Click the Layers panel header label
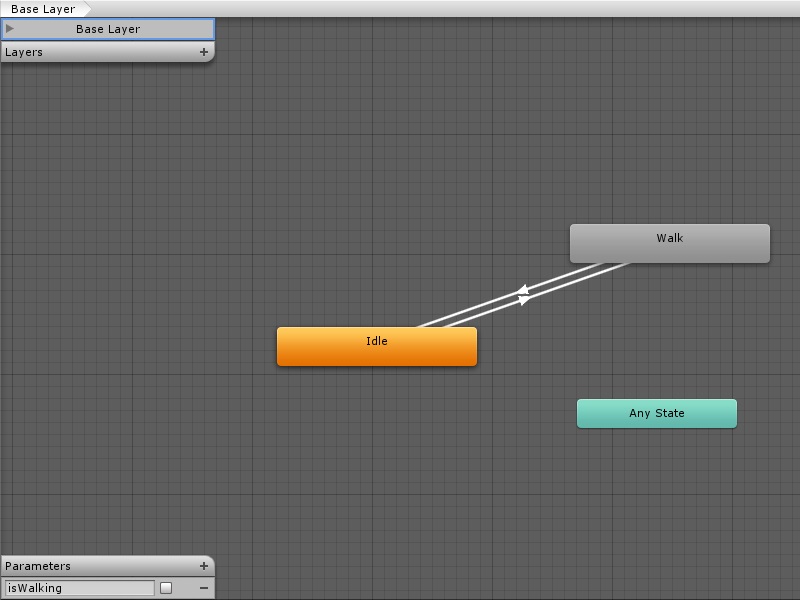The width and height of the screenshot is (800, 600). pos(25,52)
